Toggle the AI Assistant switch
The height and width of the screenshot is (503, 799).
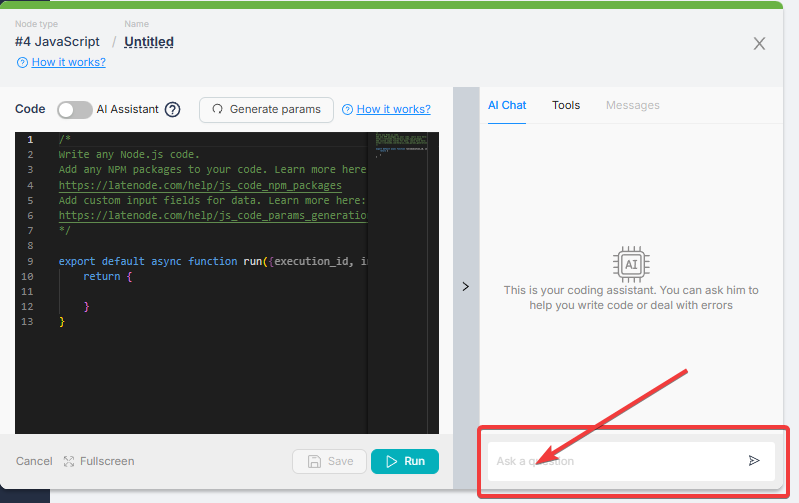click(74, 110)
